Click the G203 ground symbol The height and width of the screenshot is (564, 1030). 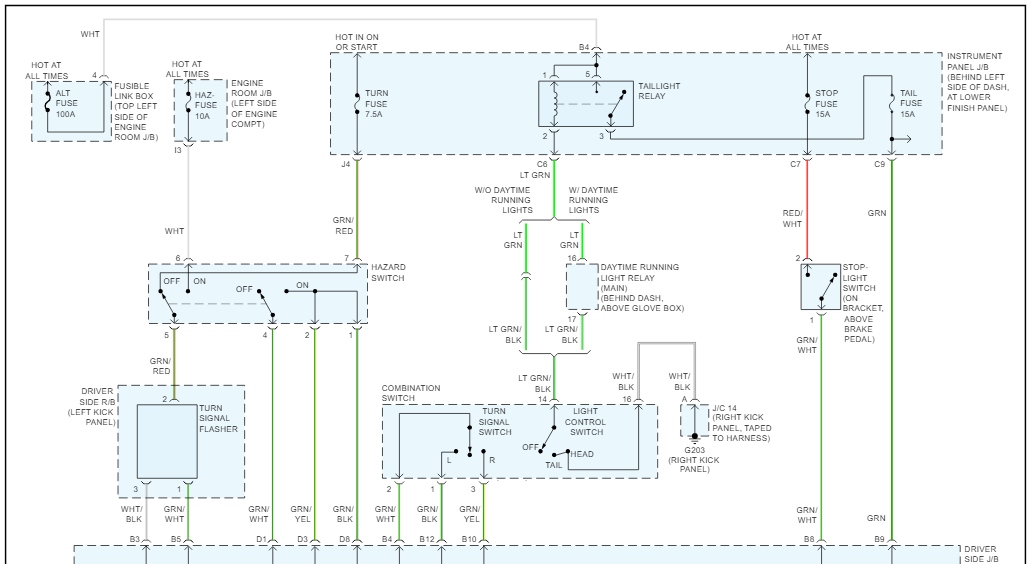[x=694, y=437]
